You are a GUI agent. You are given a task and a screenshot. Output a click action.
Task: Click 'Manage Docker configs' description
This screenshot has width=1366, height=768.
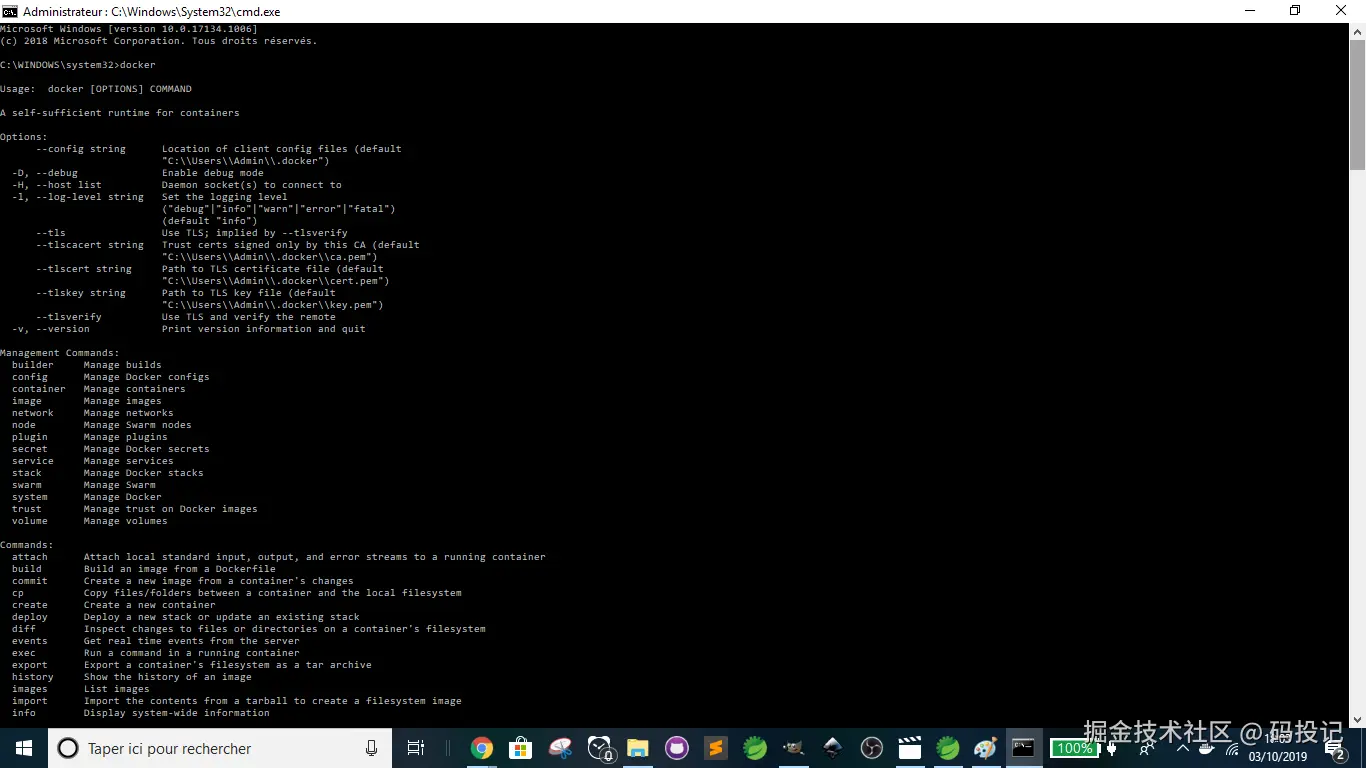[x=147, y=377]
